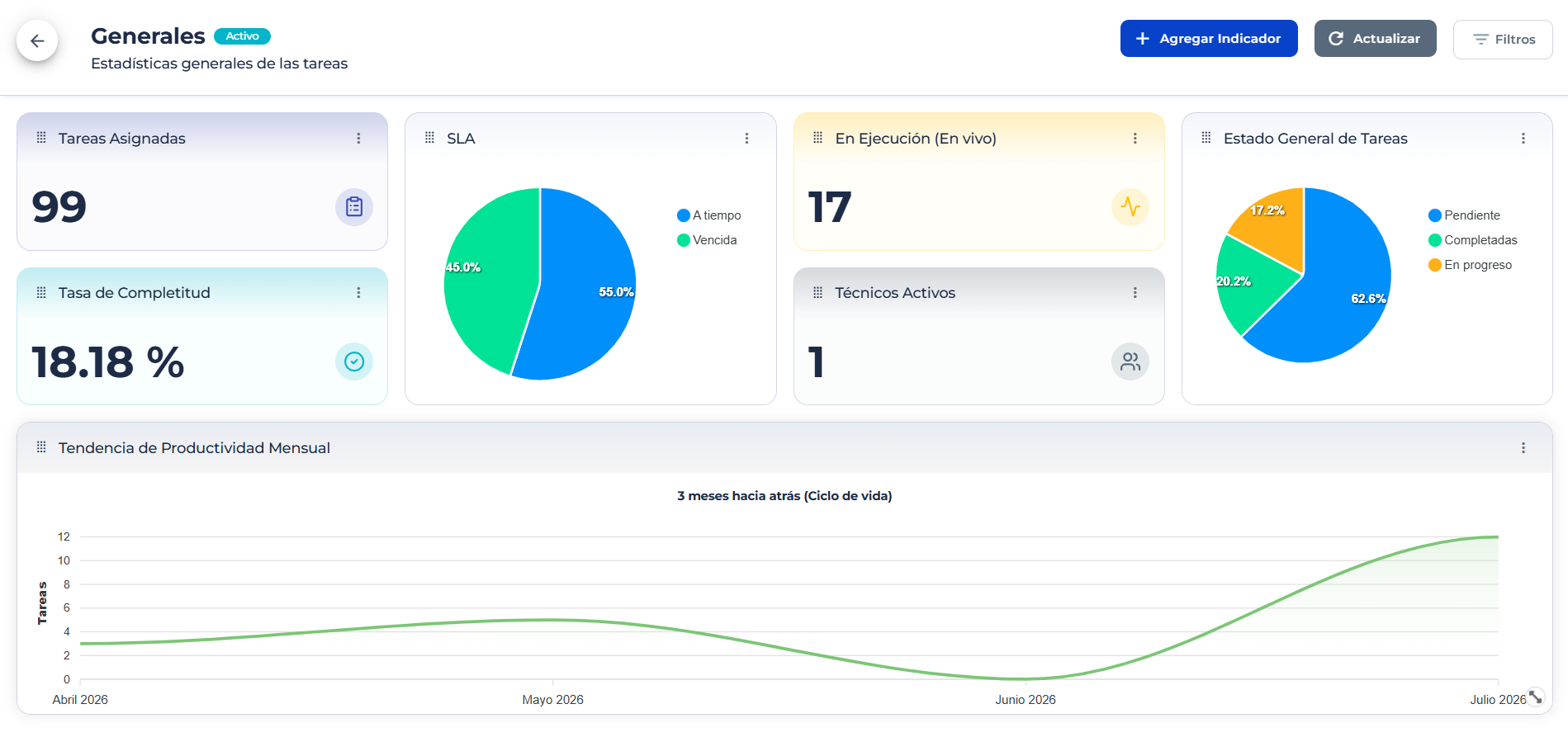The image size is (1568, 756).
Task: Grab the Tareas Asignadas drag handle
Action: pos(41,138)
